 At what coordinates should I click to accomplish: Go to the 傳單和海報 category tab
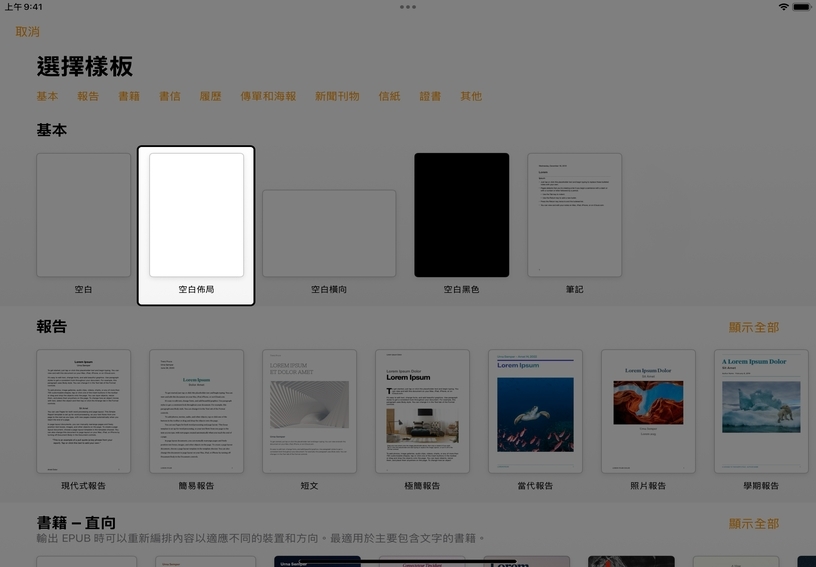[268, 97]
